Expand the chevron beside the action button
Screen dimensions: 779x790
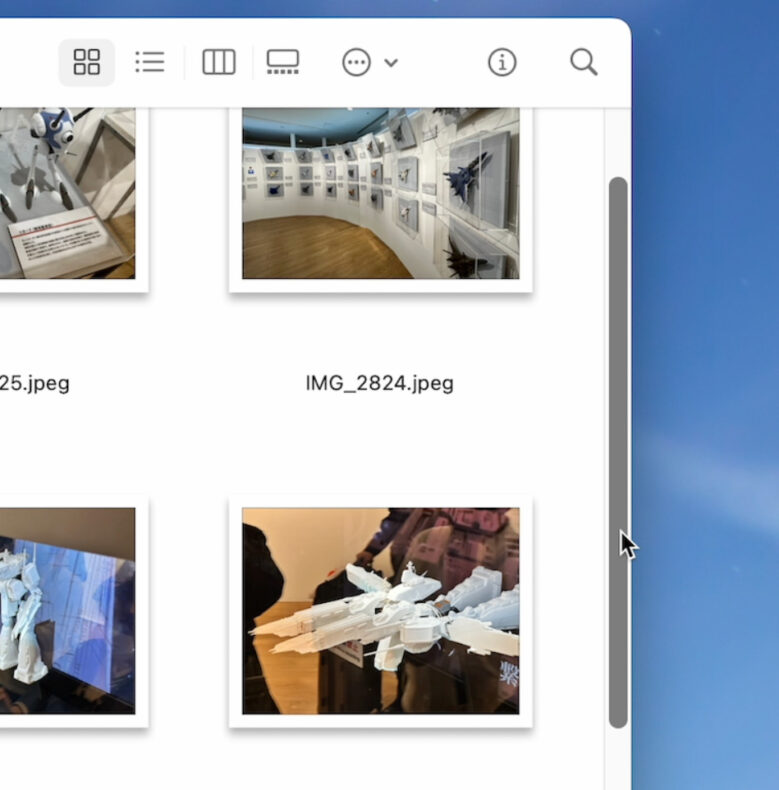391,63
